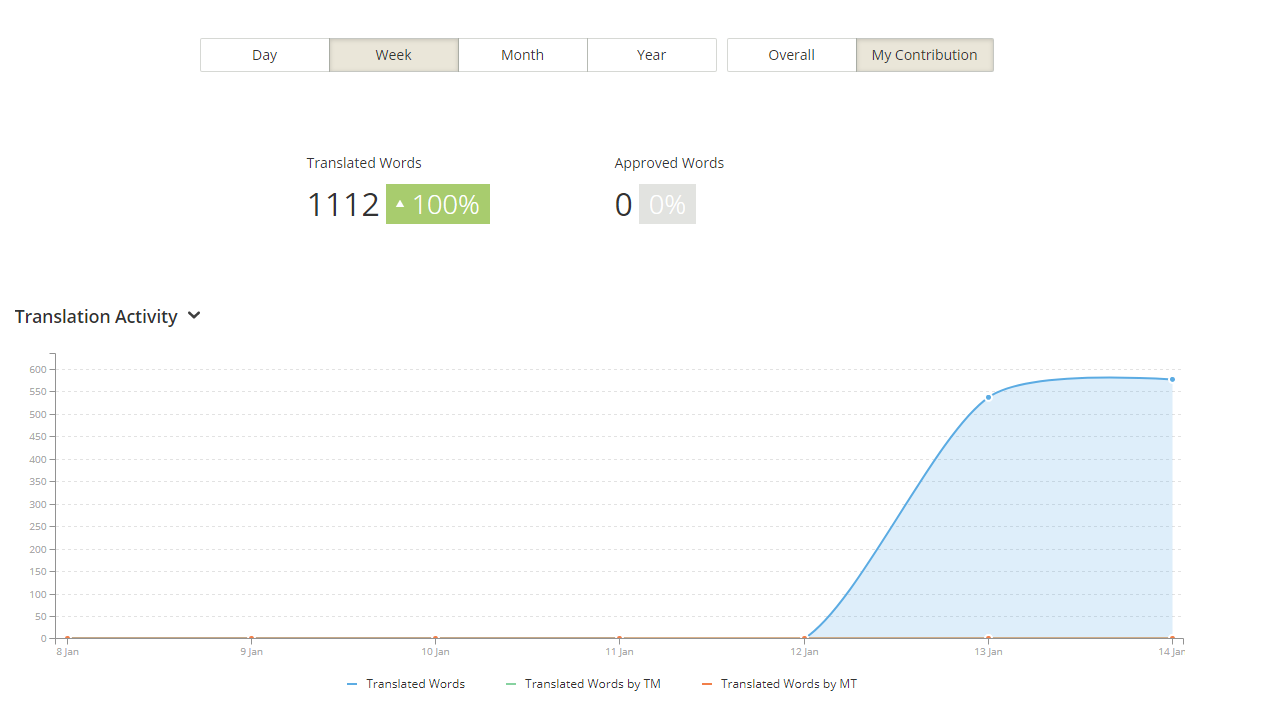Expand the Translation Activity chevron
Viewport: 1270px width, 712px height.
point(194,316)
